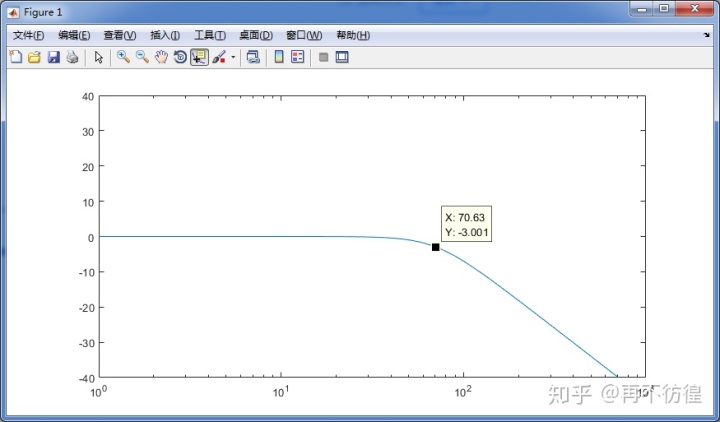Viewport: 720px width, 422px height.
Task: Open the 窗口(W) menu
Action: (304, 35)
